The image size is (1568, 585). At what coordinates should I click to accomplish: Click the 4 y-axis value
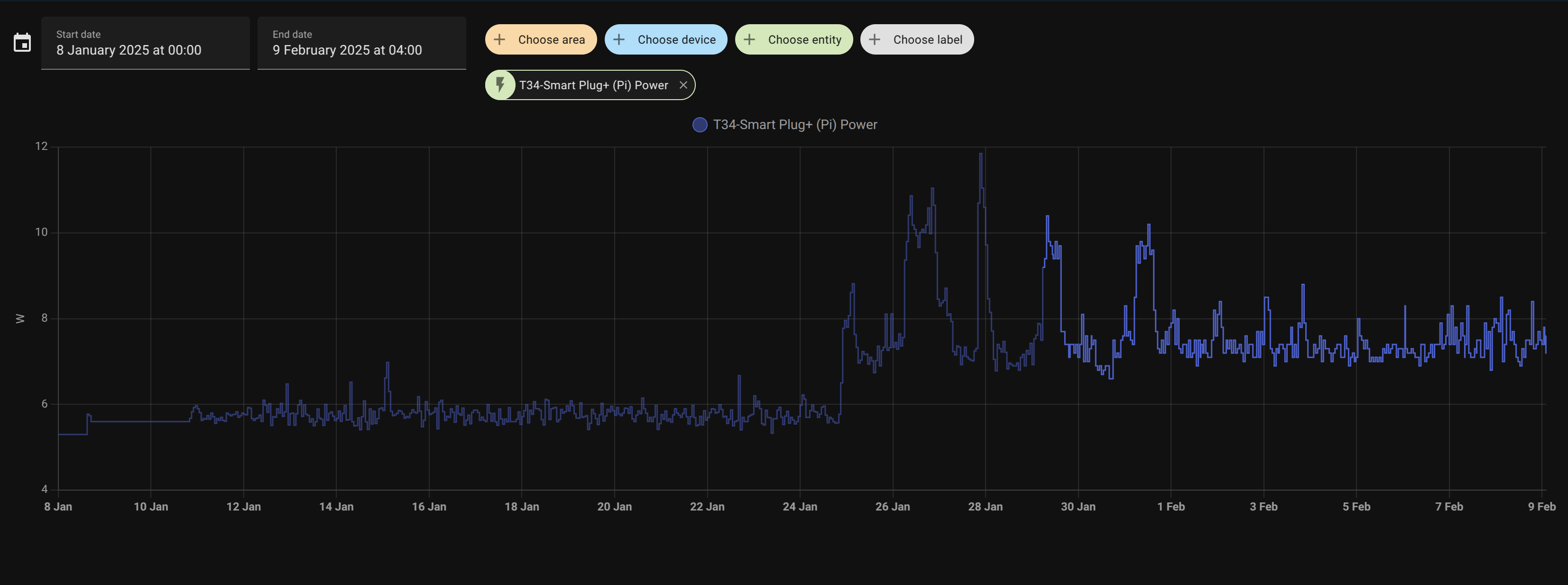(45, 489)
